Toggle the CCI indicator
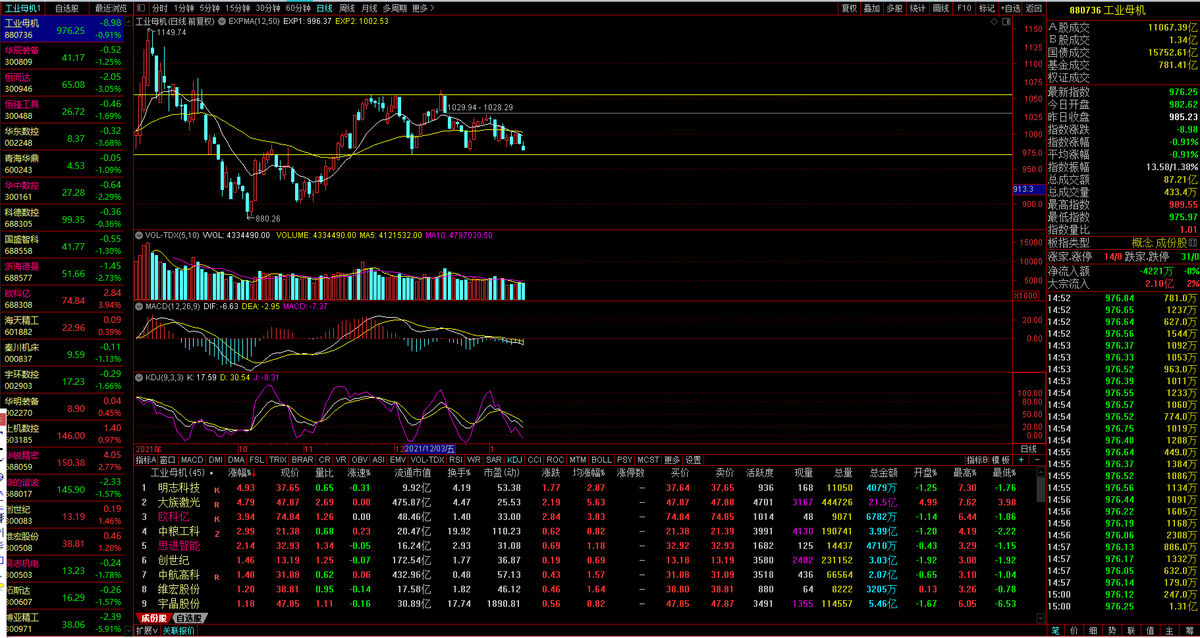This screenshot has height=638, width=1200. [x=534, y=460]
